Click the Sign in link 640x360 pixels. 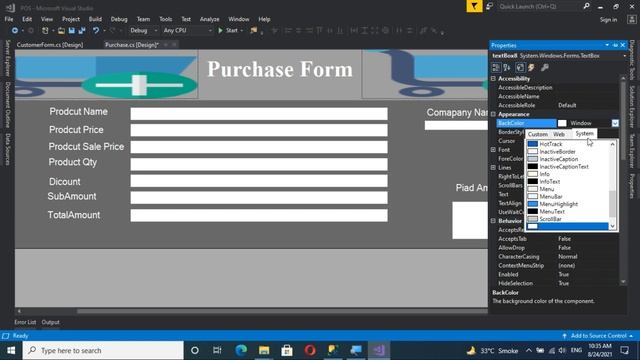click(608, 20)
